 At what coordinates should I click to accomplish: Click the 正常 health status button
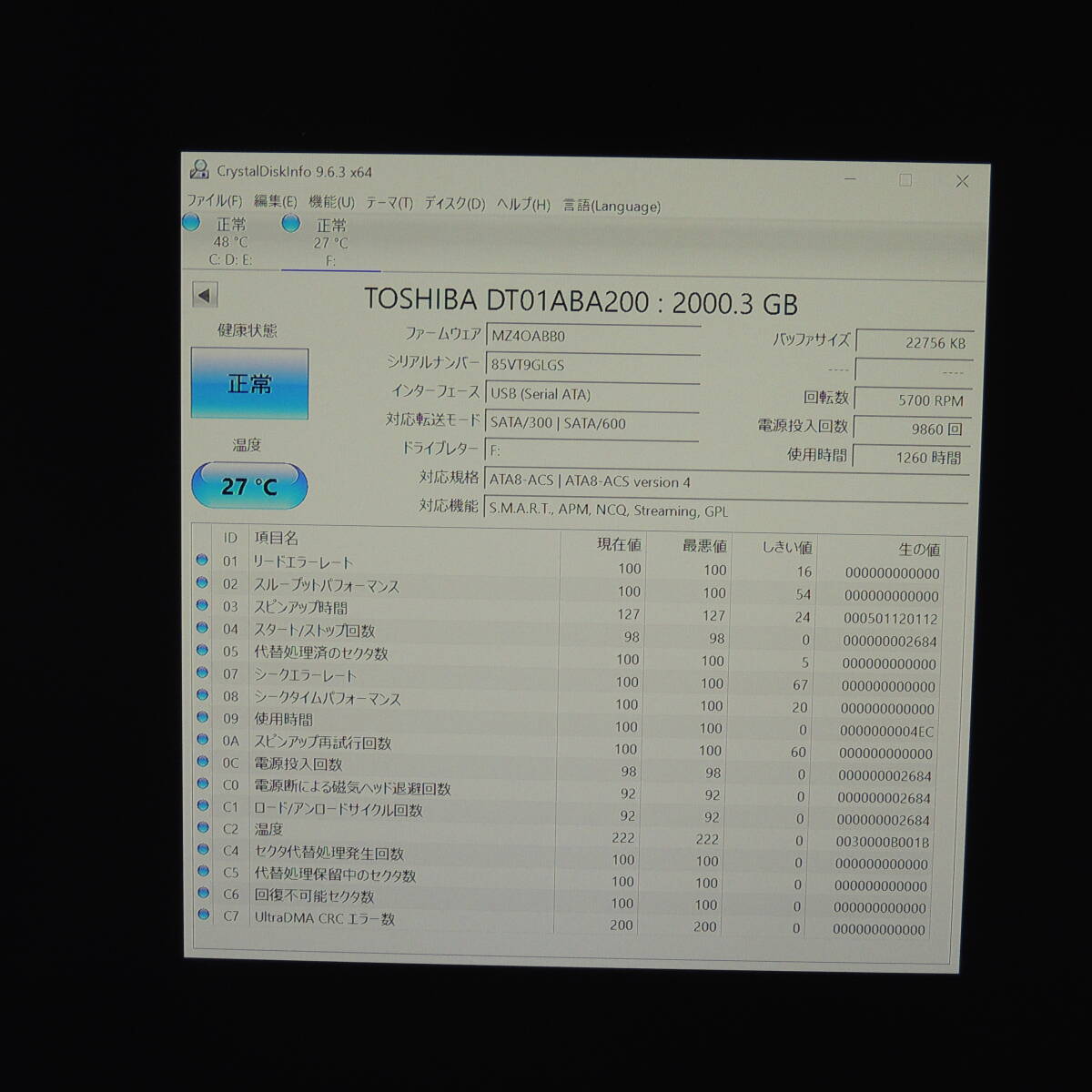tap(249, 384)
